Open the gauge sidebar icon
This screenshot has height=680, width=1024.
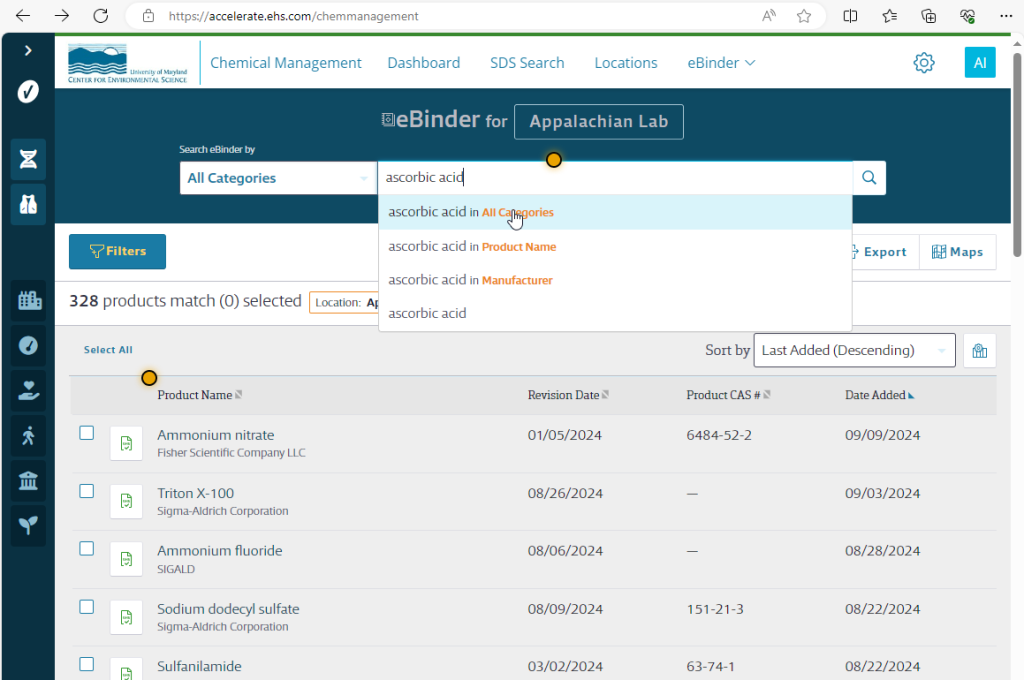[x=28, y=346]
